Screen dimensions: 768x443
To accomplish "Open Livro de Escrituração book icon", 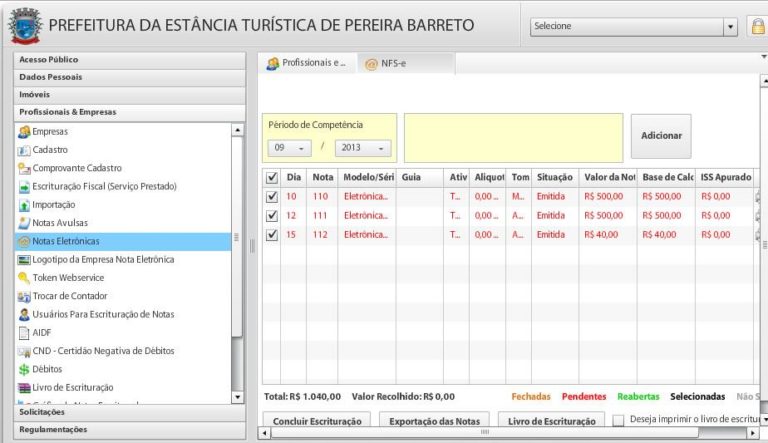I will tap(24, 387).
